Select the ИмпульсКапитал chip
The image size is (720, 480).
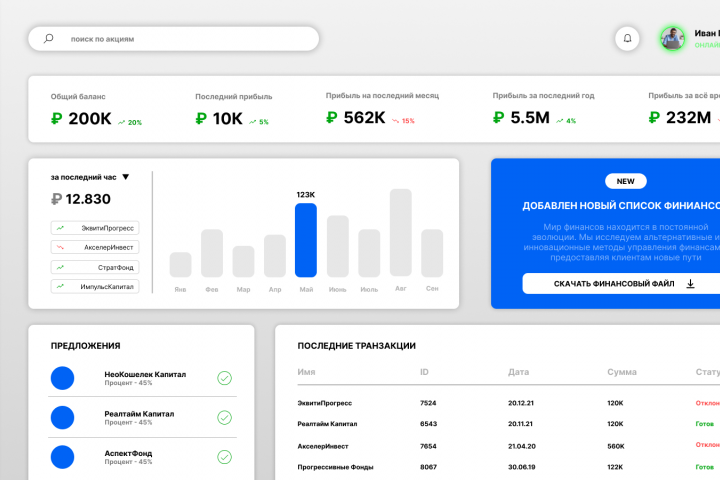[x=95, y=287]
